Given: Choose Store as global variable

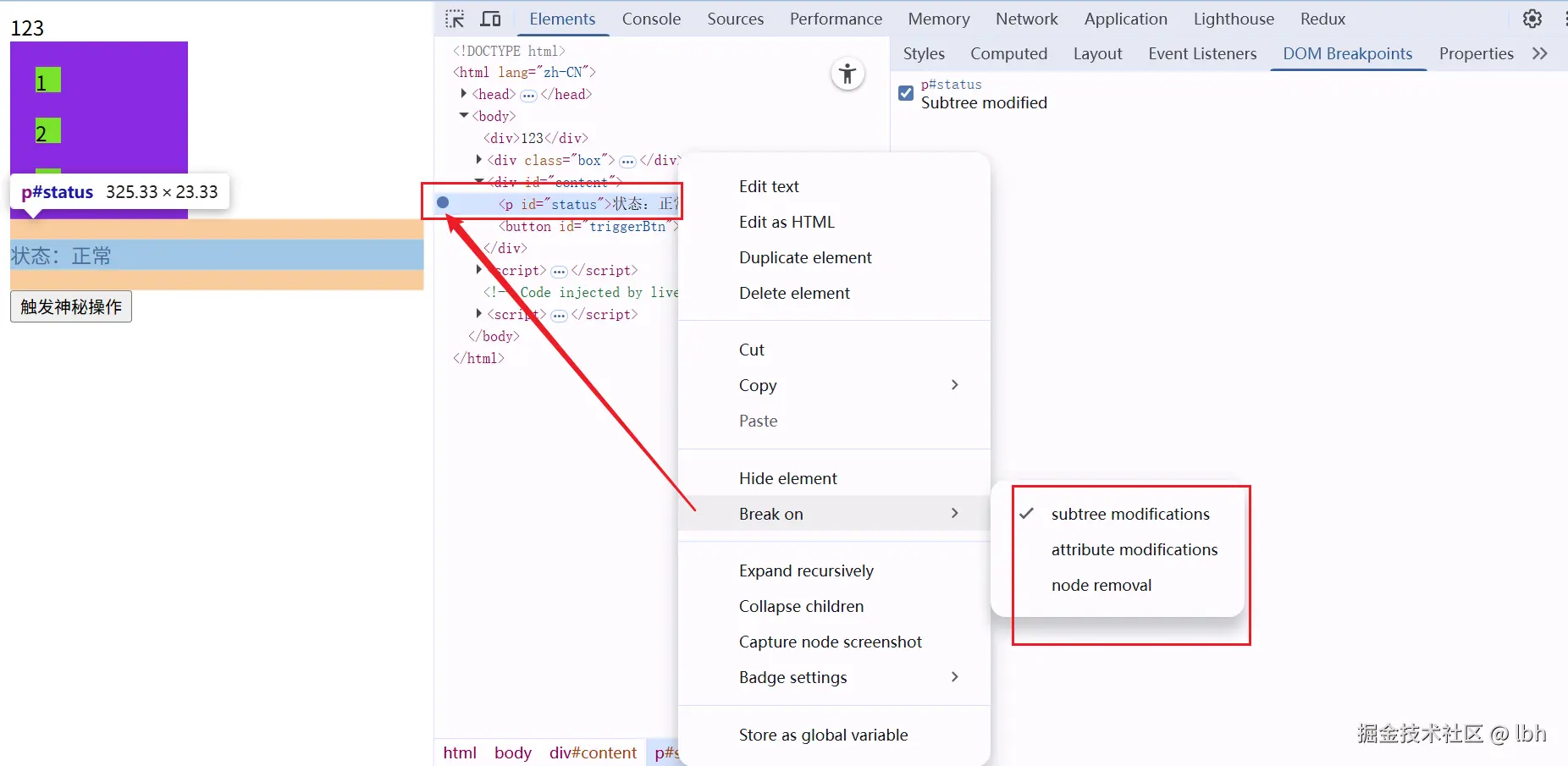Looking at the screenshot, I should coord(834,735).
